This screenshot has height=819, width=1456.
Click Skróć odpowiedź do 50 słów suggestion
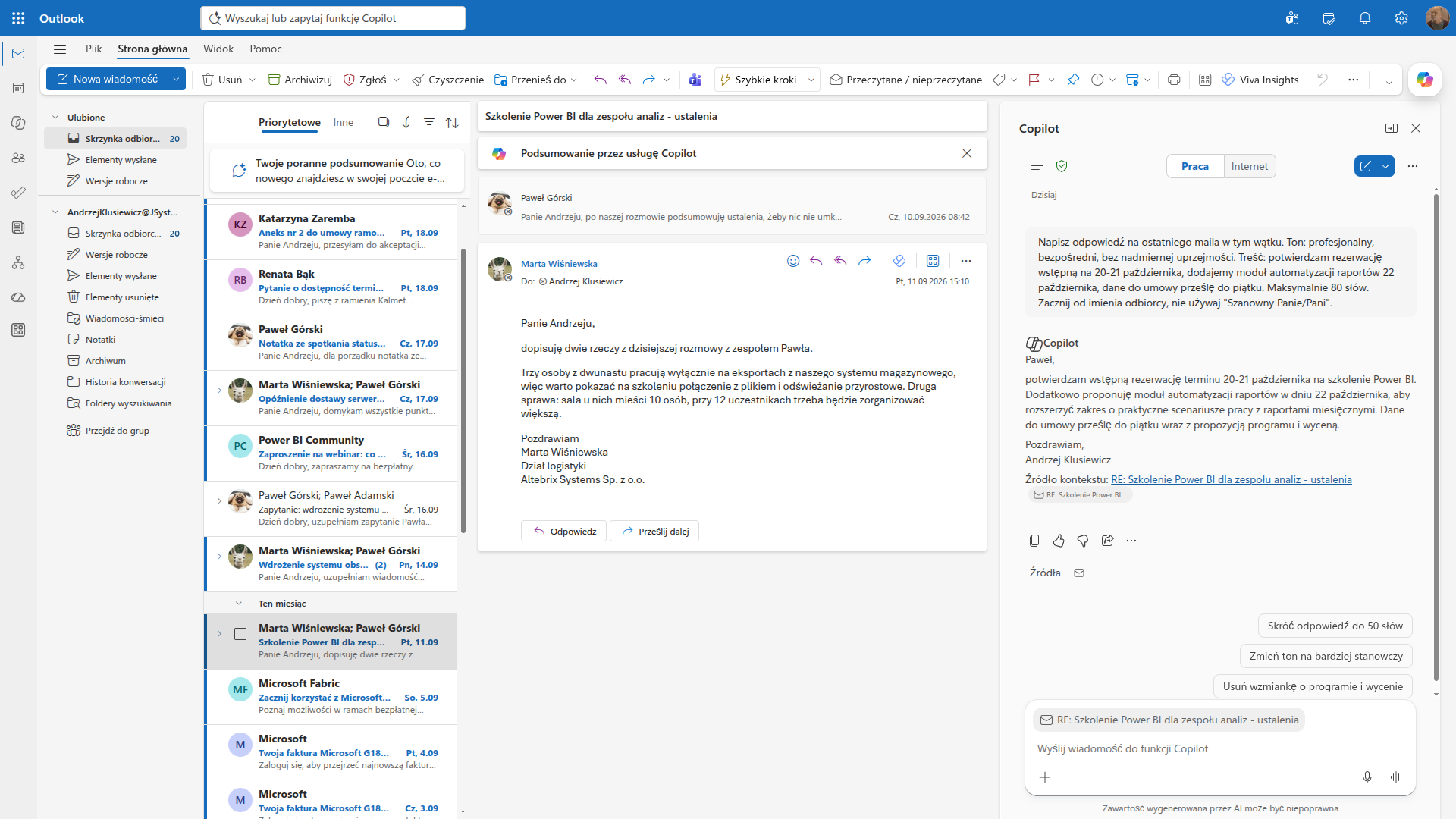pos(1335,626)
